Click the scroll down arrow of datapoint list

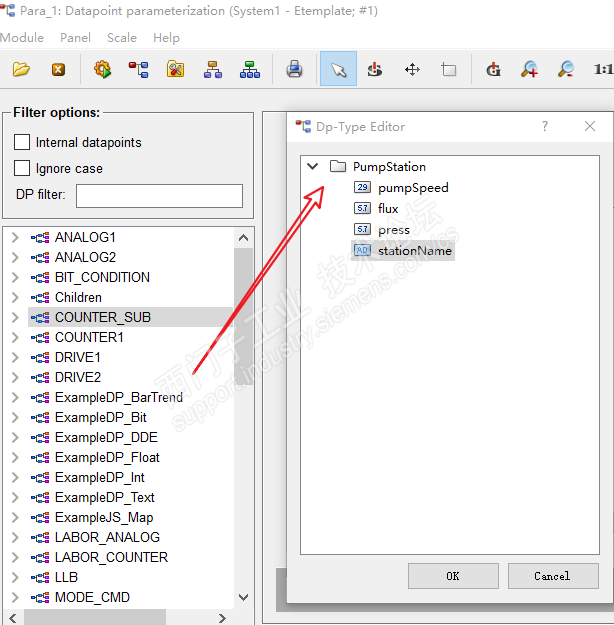[x=243, y=597]
